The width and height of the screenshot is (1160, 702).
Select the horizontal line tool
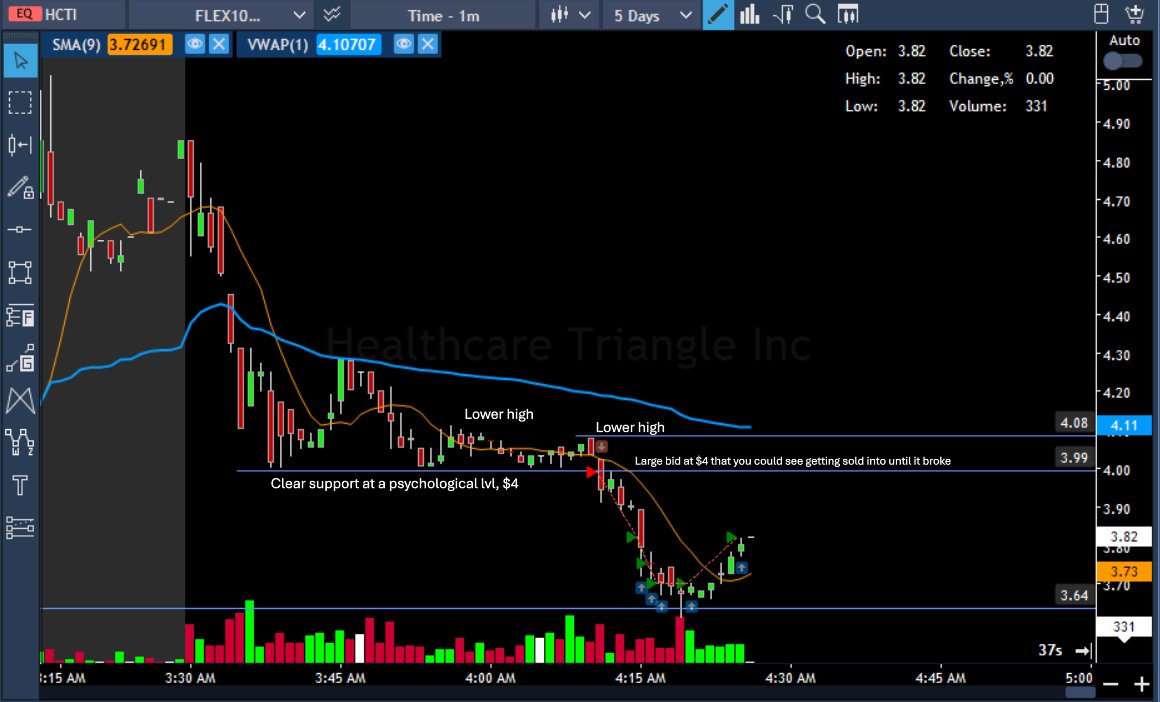(x=20, y=230)
